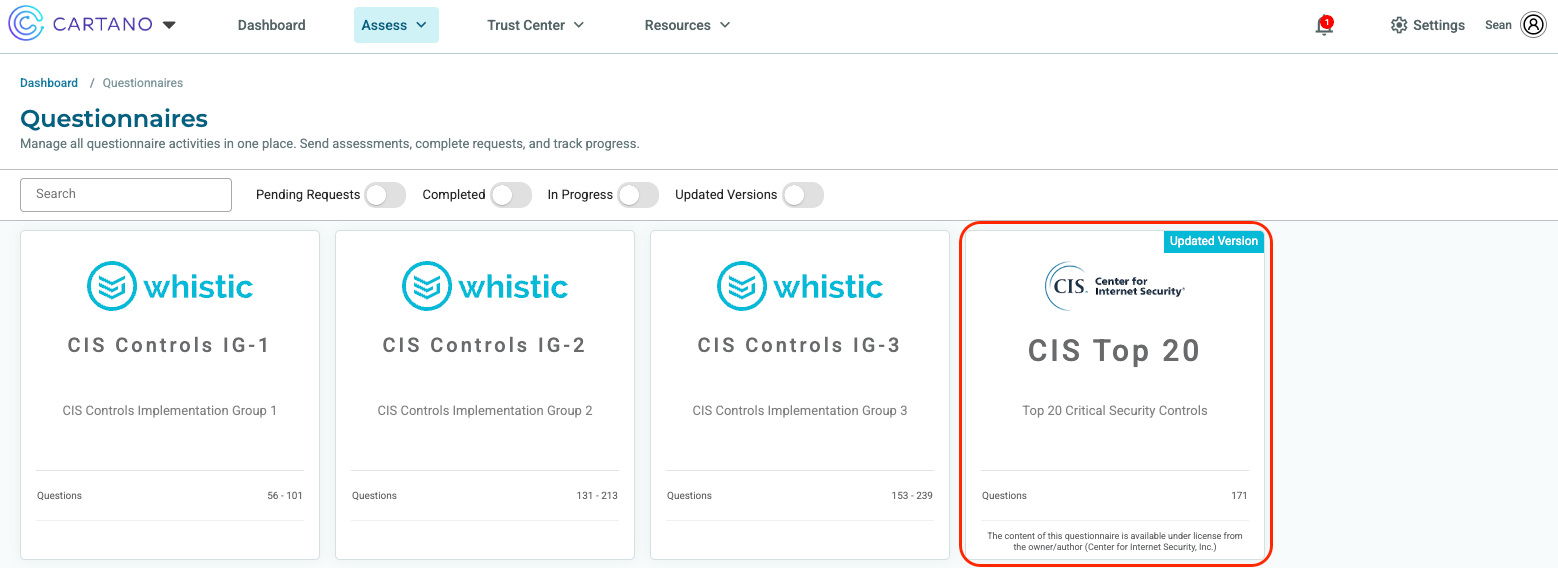The width and height of the screenshot is (1558, 568).
Task: Click the Settings gear icon
Action: pos(1399,25)
